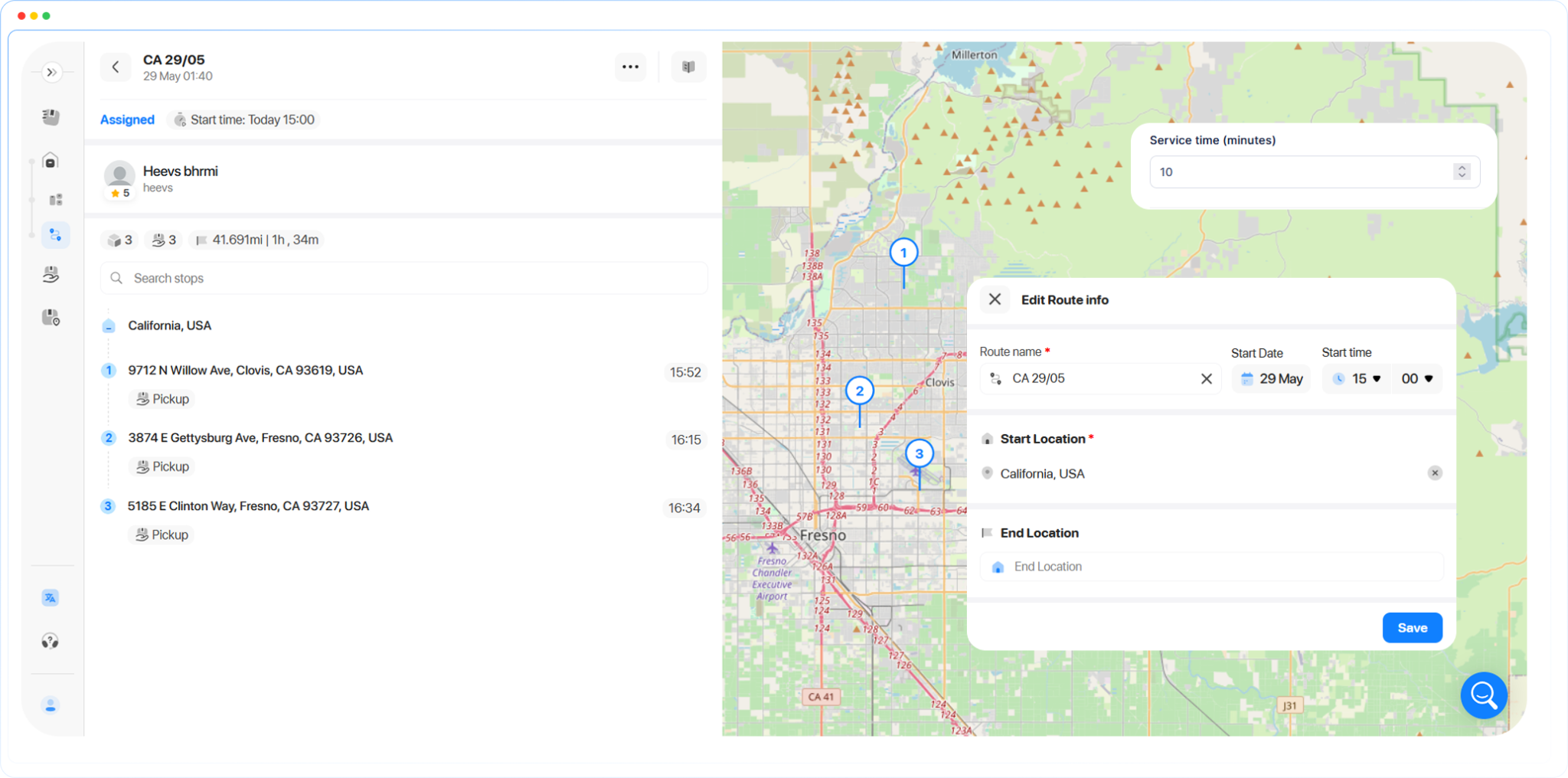Select the drivers icon in the sidebar
Image resolution: width=1568 pixels, height=778 pixels.
click(51, 116)
